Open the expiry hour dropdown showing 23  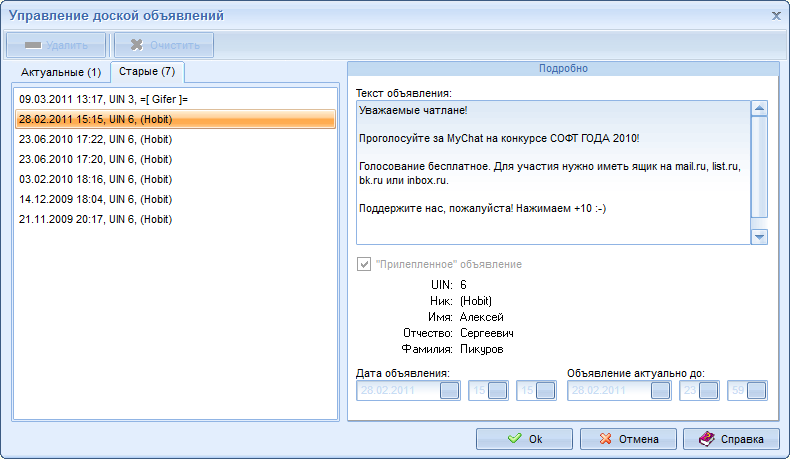[x=708, y=390]
